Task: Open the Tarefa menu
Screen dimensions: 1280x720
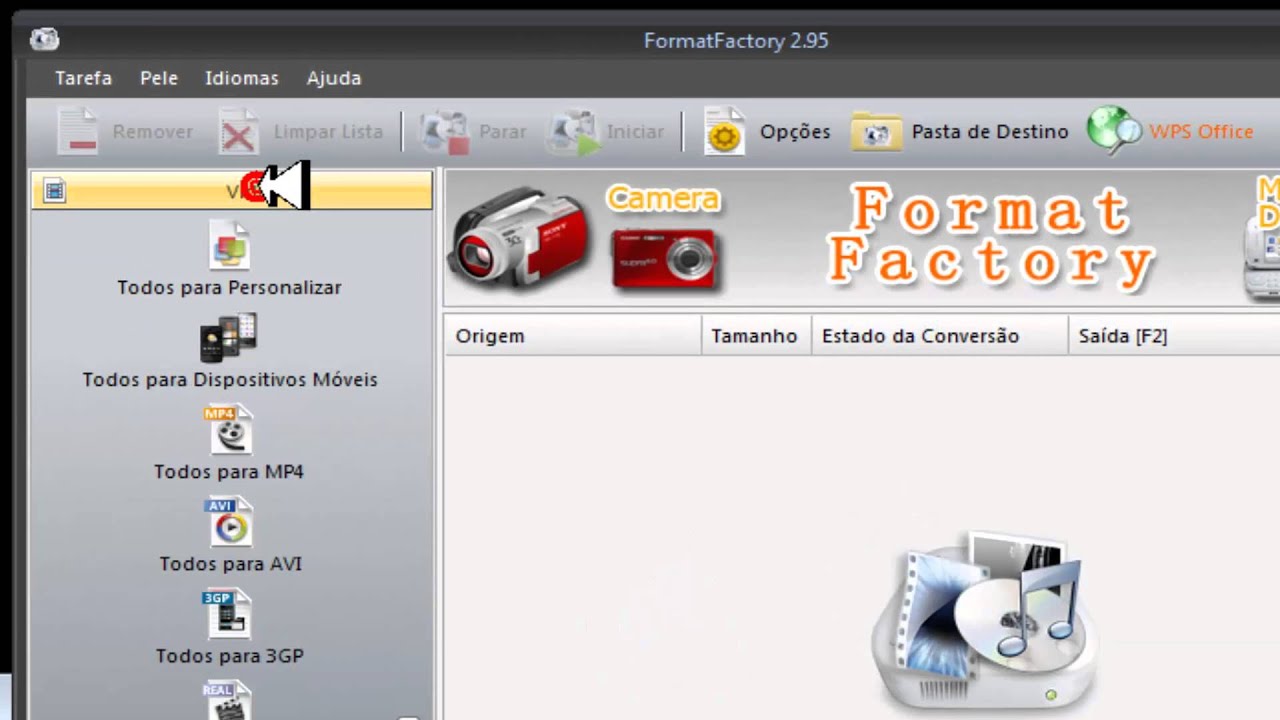Action: pyautogui.click(x=83, y=78)
